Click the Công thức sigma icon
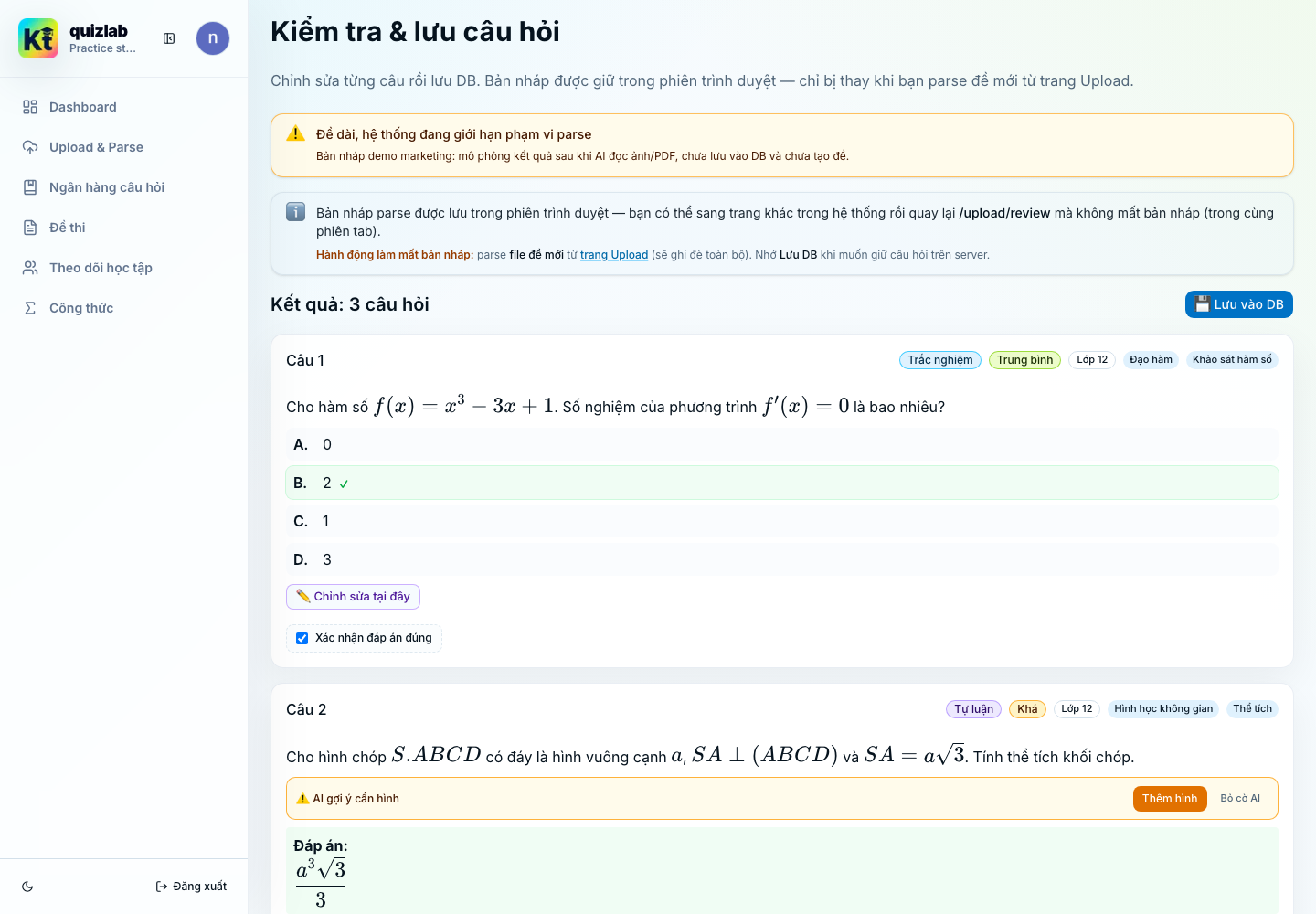Viewport: 1316px width, 914px height. coord(30,308)
